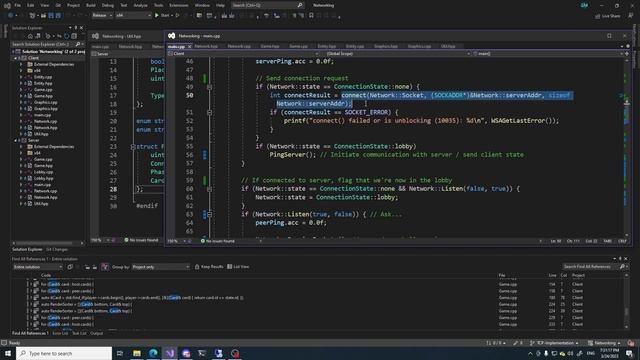Select Lobby.cpp under Server project
640x360 pixels.
(43, 172)
